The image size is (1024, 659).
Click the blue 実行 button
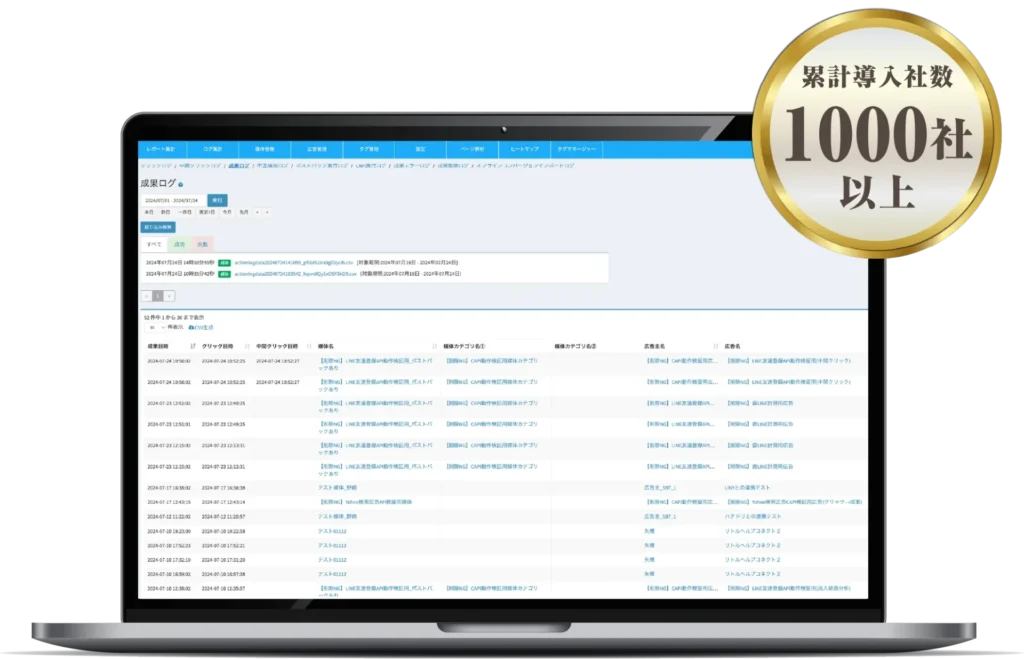tap(217, 200)
